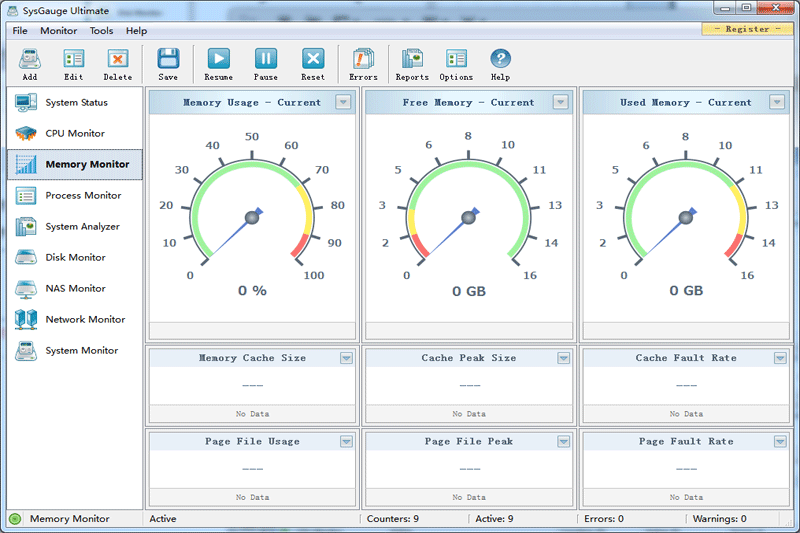Click 'Warnings: 0' in status bar

(719, 519)
